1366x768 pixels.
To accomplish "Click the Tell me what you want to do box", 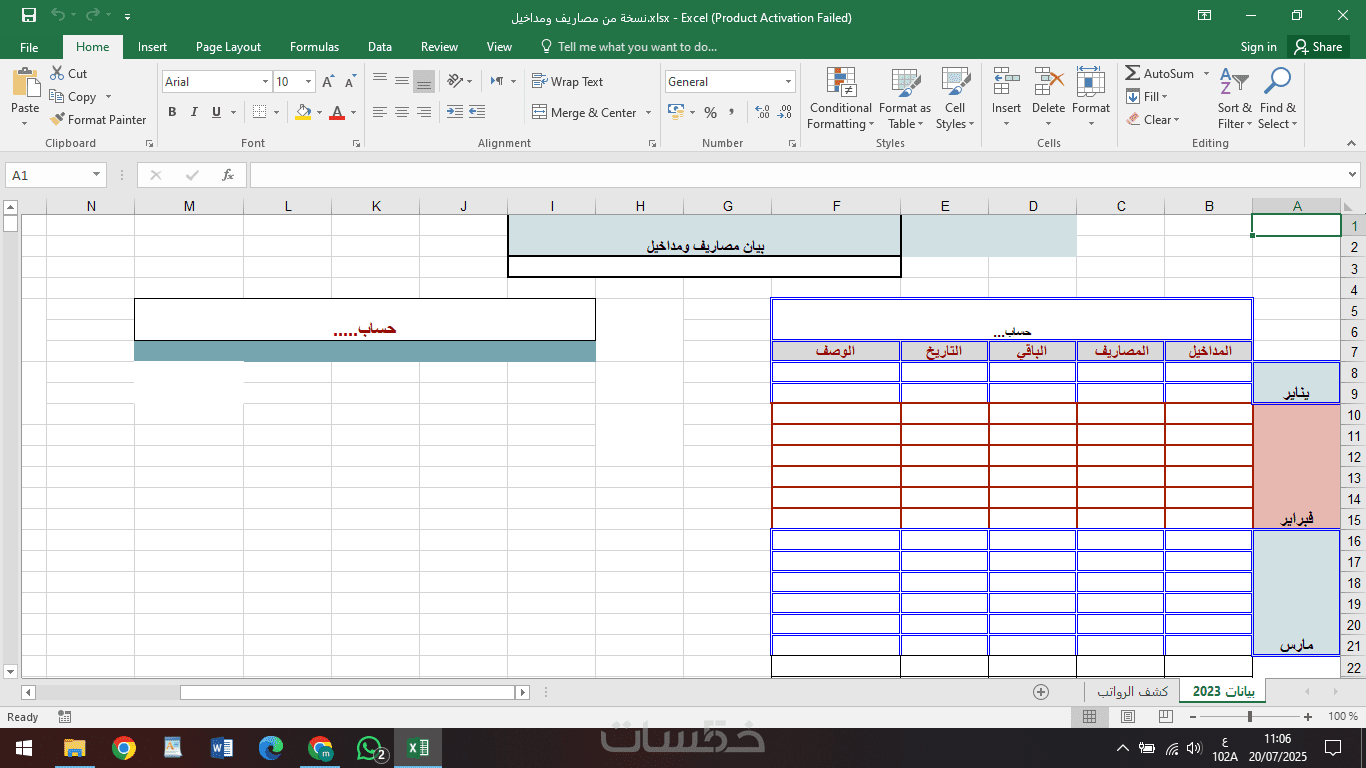I will (629, 47).
